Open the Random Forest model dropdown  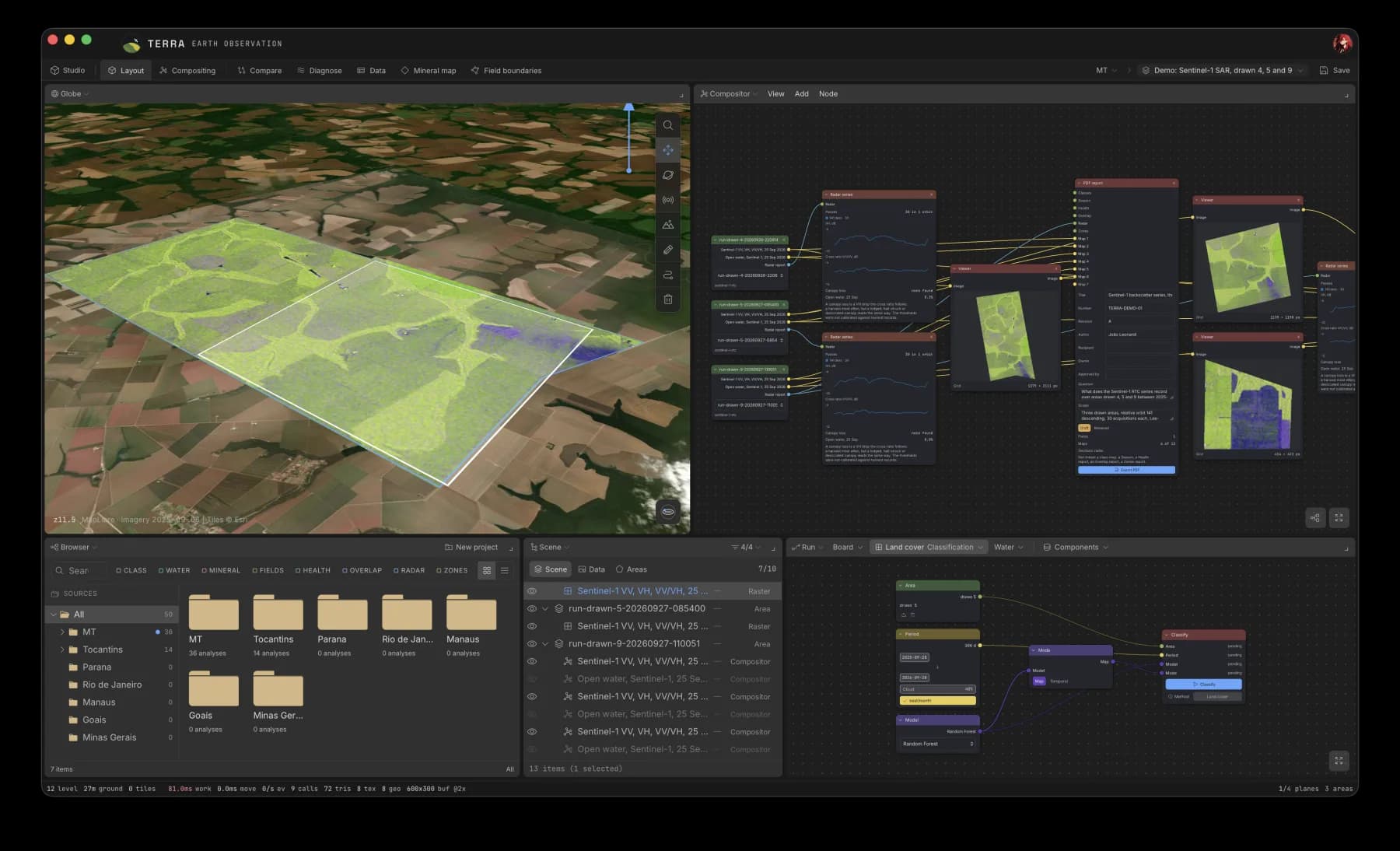coord(937,744)
